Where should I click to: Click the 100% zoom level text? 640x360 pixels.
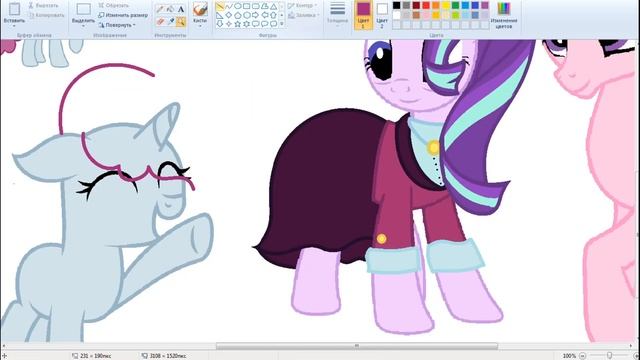(x=569, y=356)
